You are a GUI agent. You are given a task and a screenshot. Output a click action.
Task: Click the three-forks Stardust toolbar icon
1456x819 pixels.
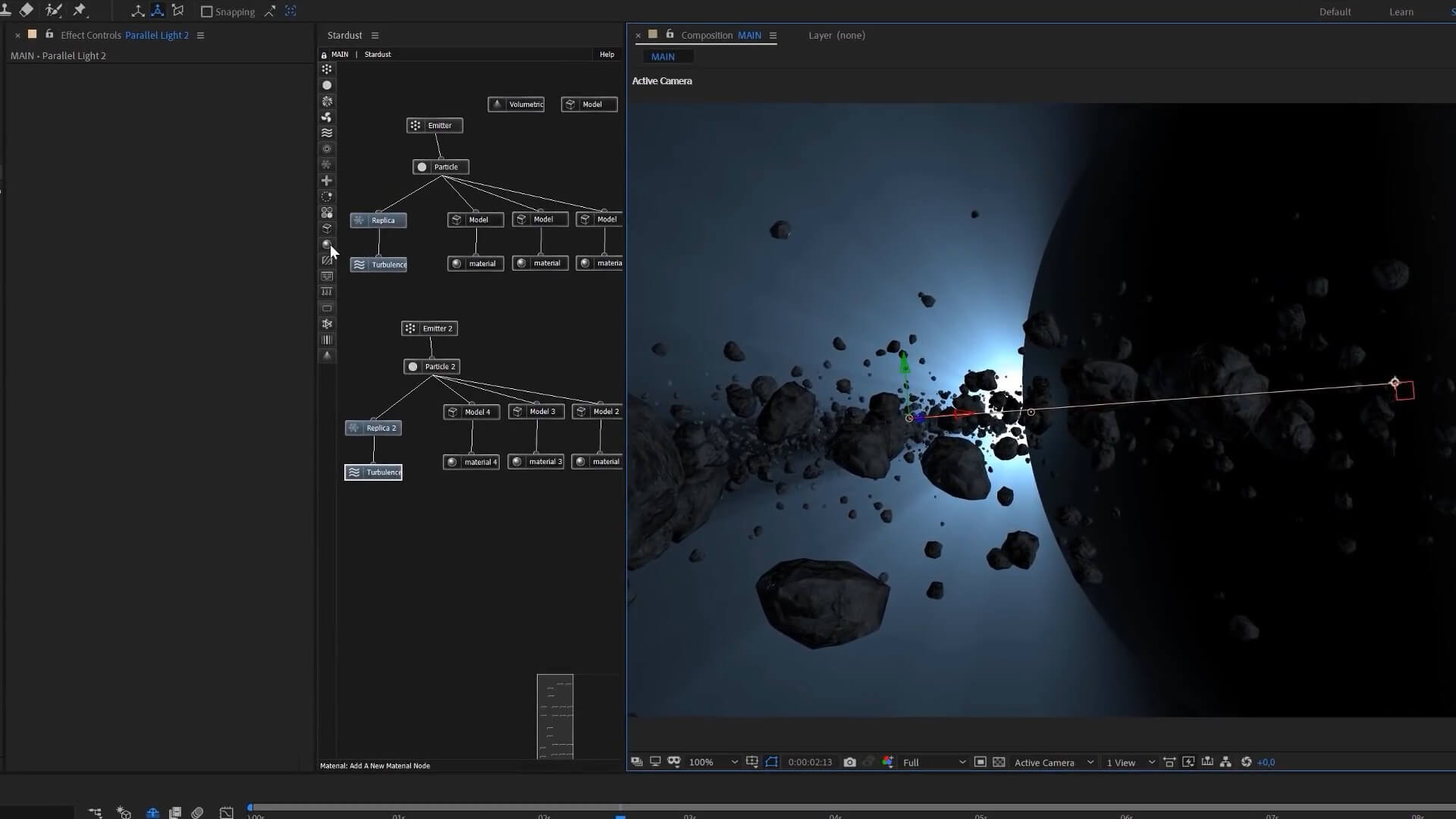tap(327, 292)
